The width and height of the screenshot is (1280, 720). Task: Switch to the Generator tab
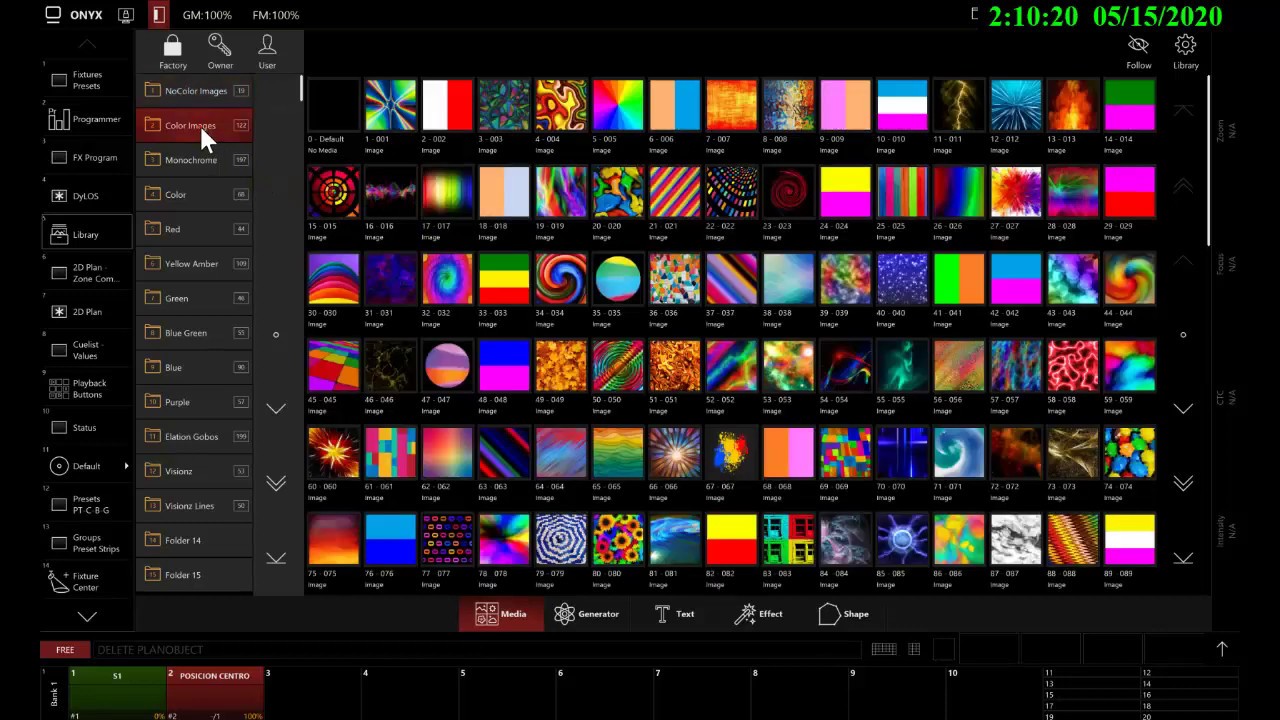click(x=587, y=614)
